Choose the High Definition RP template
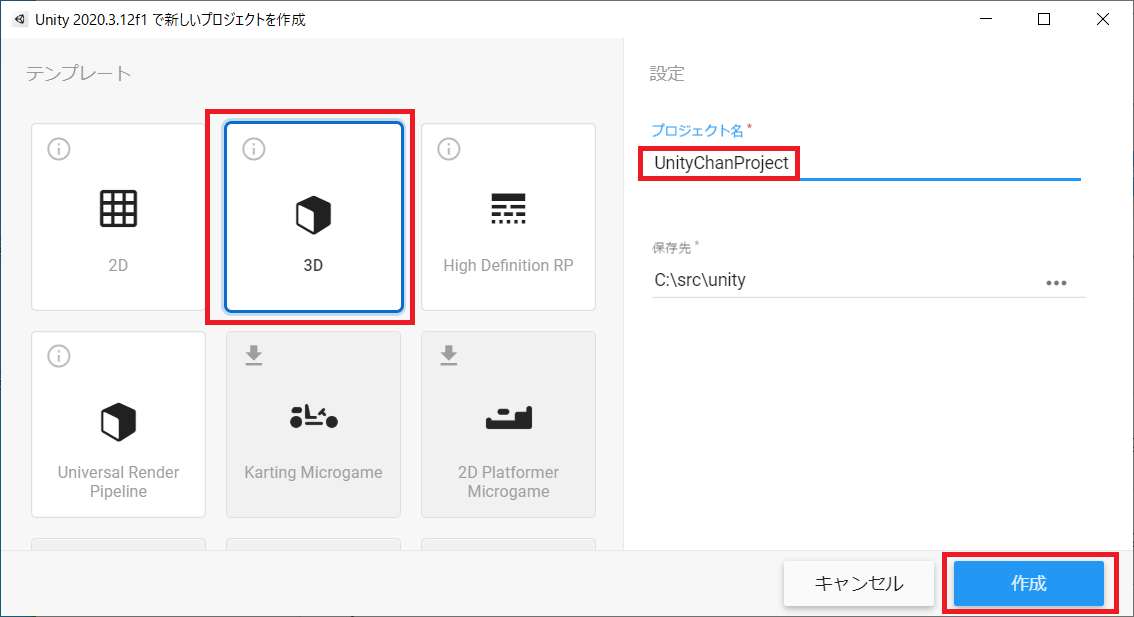The image size is (1134, 617). click(508, 217)
